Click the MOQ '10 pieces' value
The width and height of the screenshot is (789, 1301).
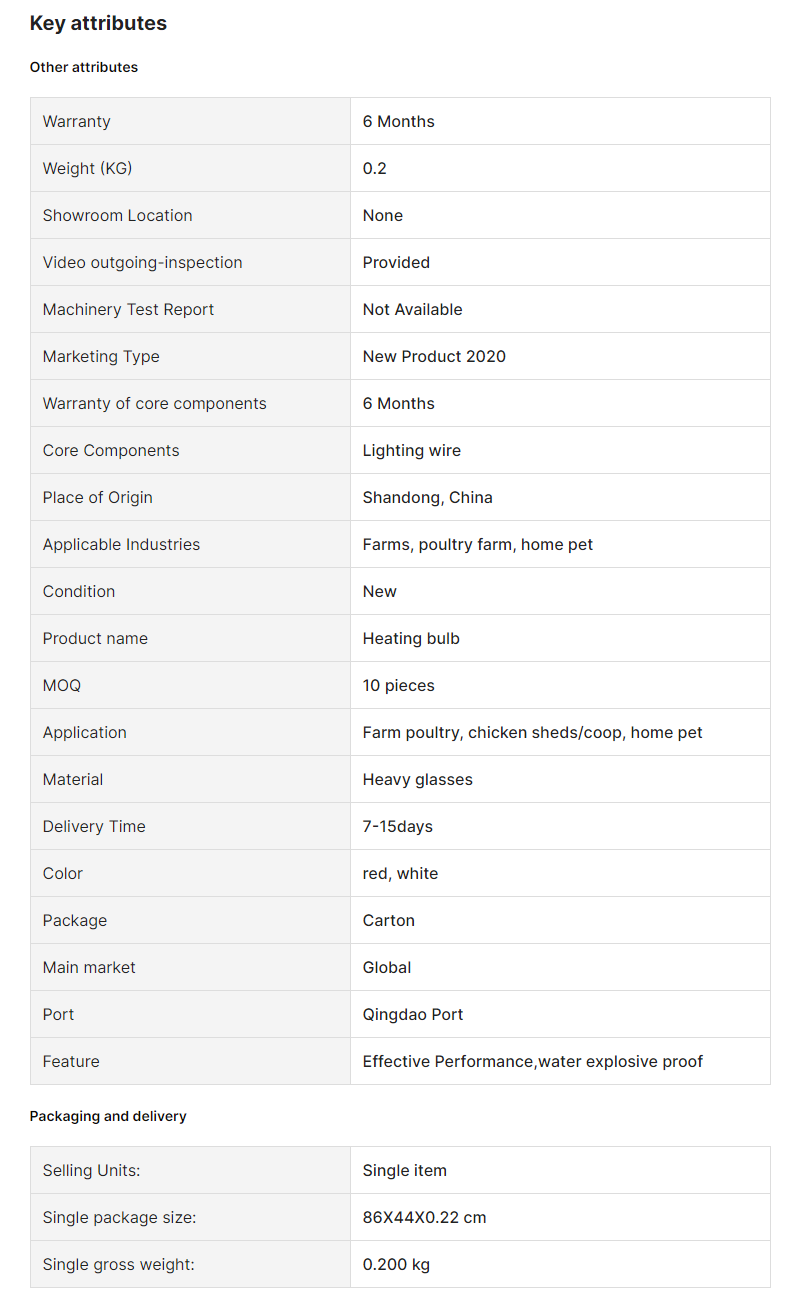(x=399, y=685)
